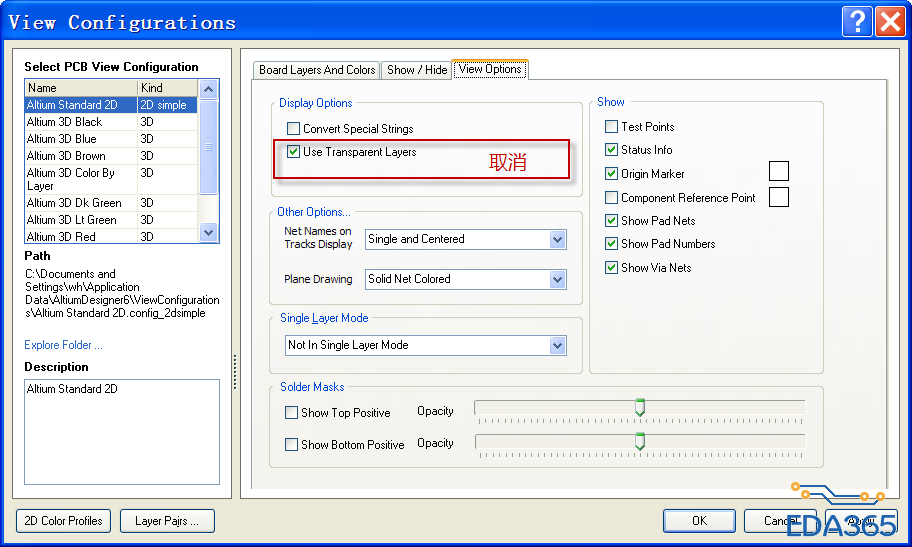Select Altium 3D Blue configuration
This screenshot has width=912, height=547.
coord(111,138)
